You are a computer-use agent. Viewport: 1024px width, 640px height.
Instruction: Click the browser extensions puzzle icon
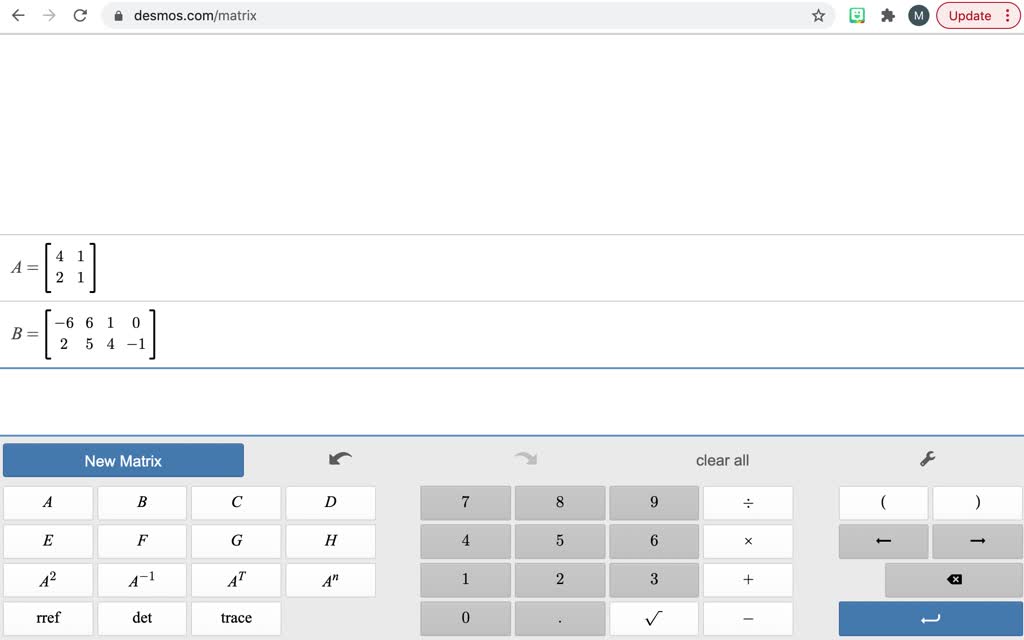(887, 15)
